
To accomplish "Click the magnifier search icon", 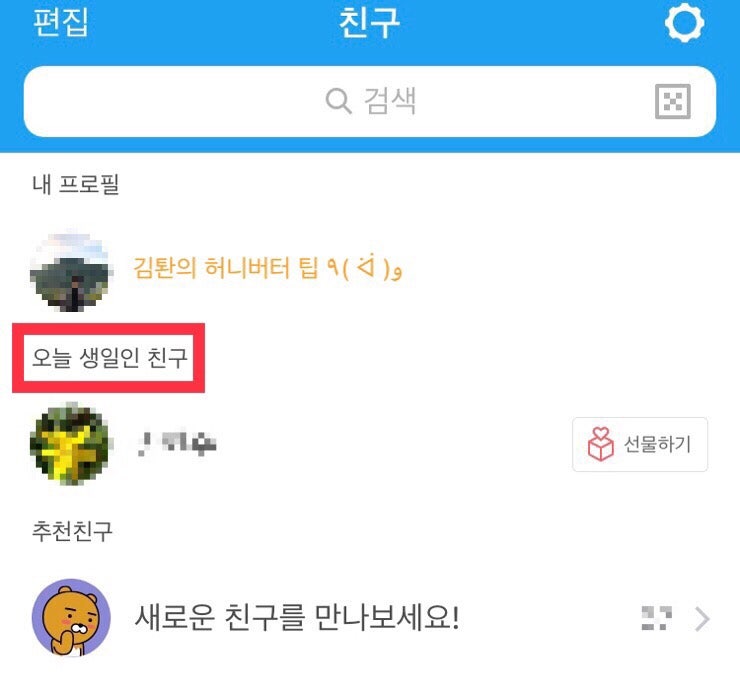I will click(338, 101).
